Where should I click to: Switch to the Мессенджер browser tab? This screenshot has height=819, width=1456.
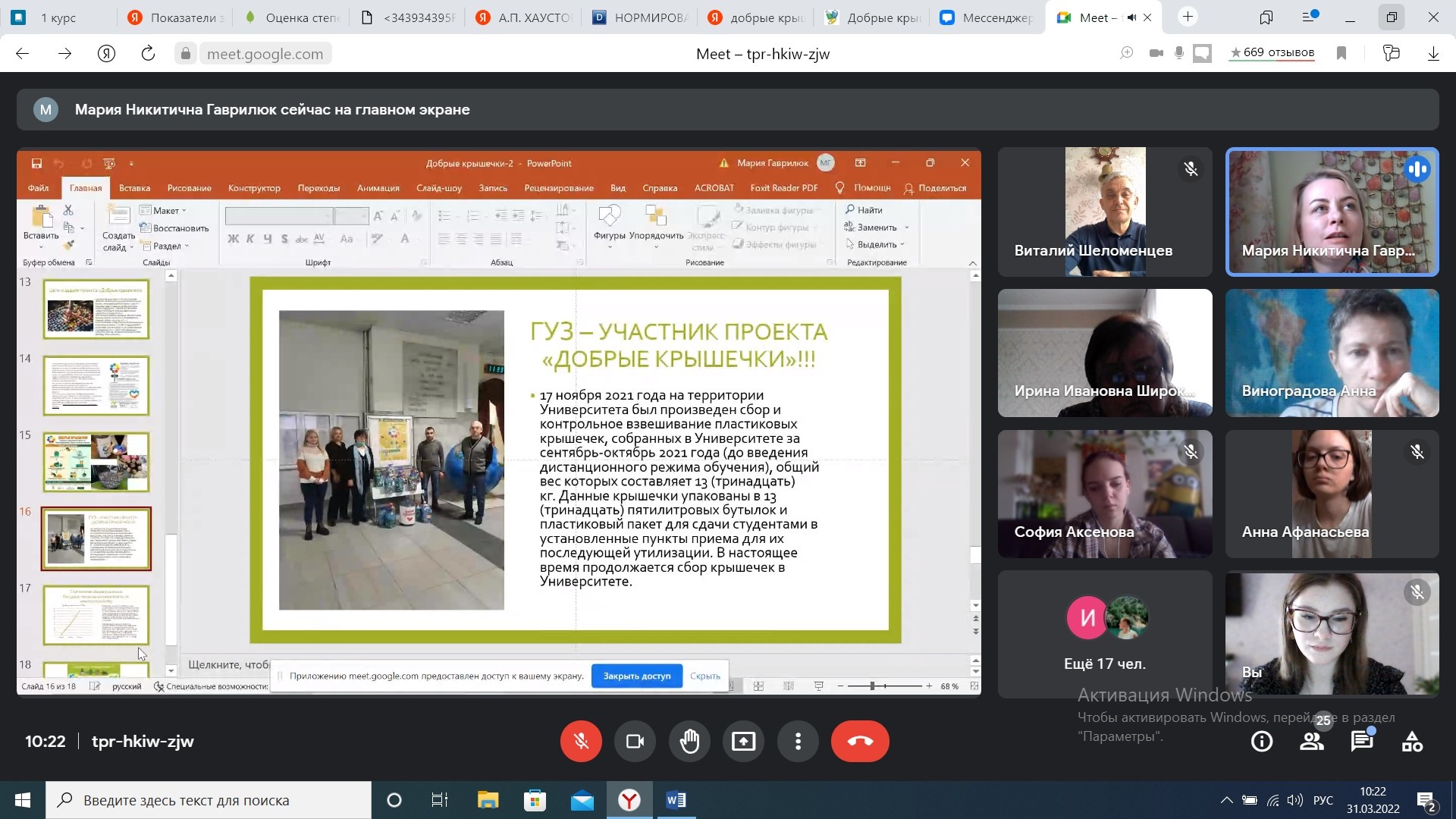click(987, 17)
